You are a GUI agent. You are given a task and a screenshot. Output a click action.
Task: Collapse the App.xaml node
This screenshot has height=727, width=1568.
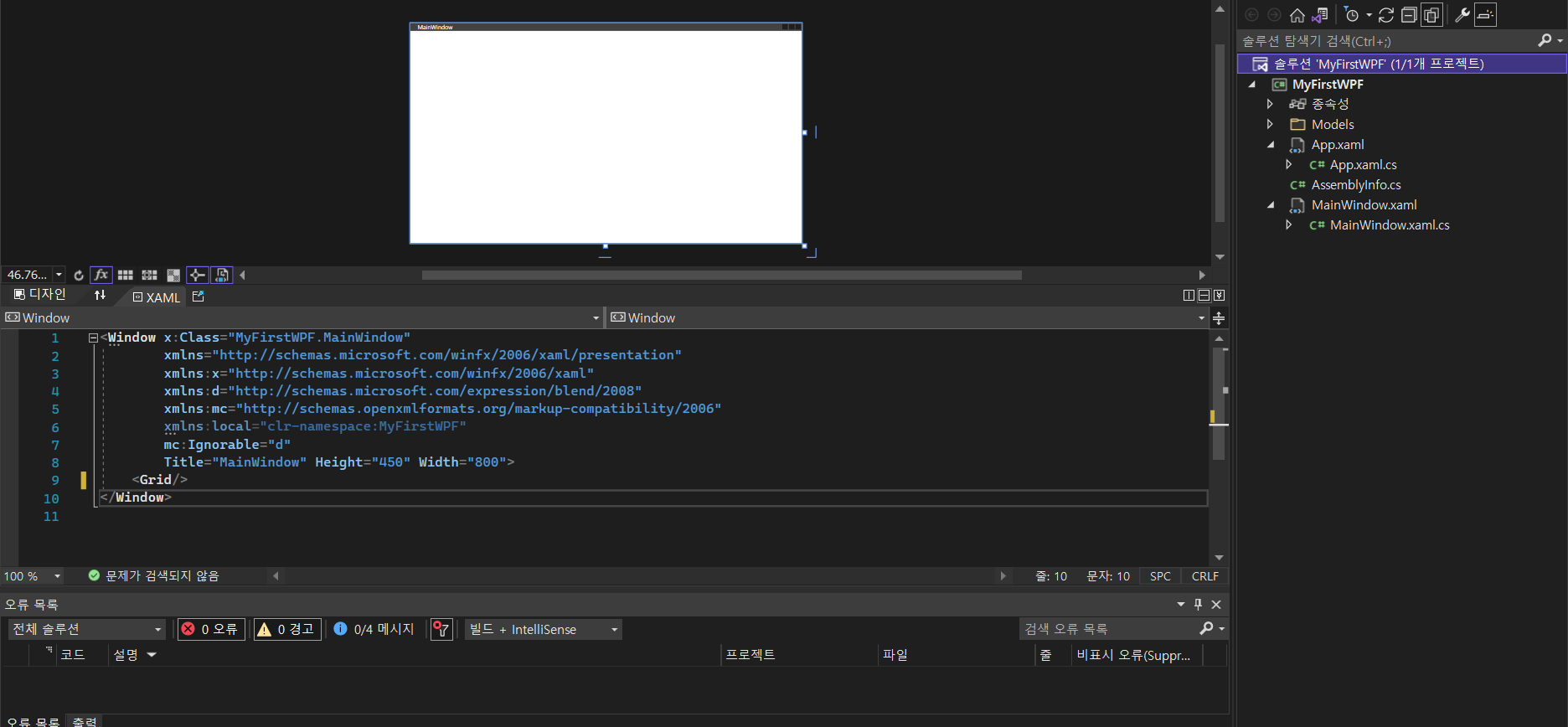[x=1271, y=145]
